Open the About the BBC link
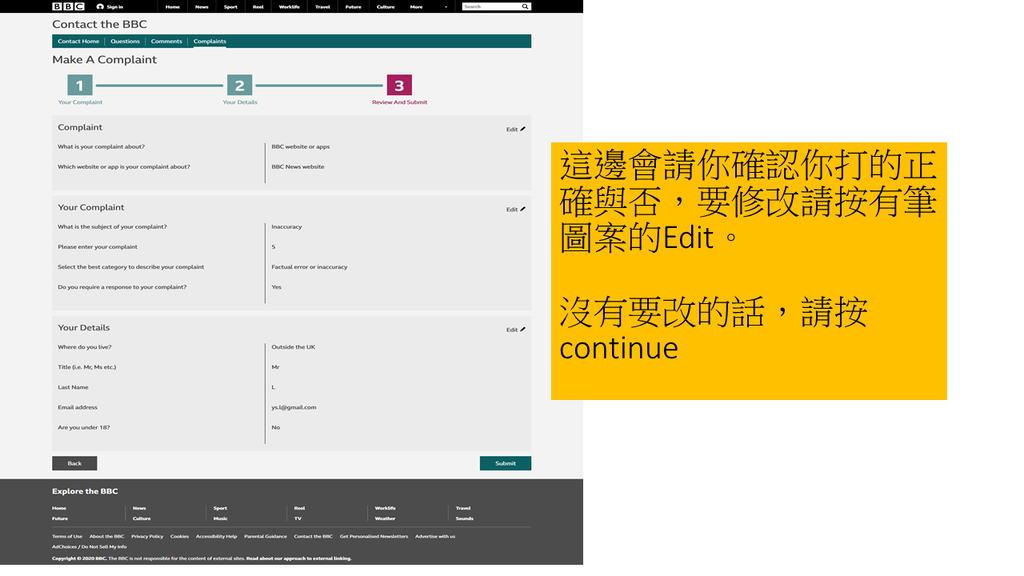Viewport: 1024px width, 576px height. click(106, 537)
